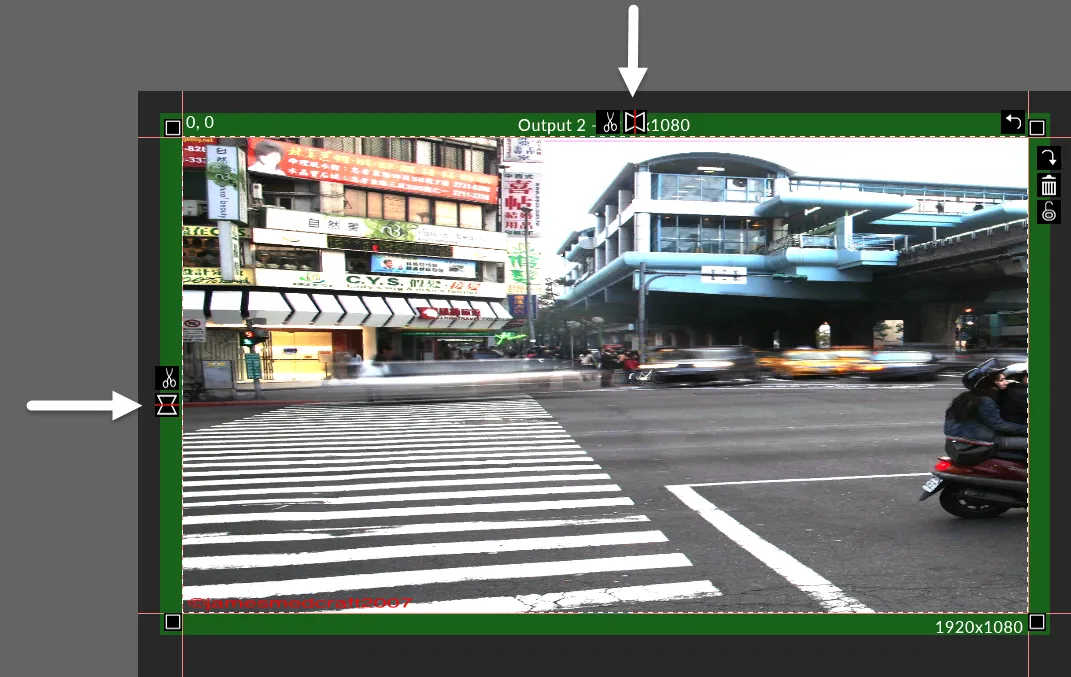Select the bottom-left corner resize handle
Viewport: 1071px width, 677px height.
172,622
